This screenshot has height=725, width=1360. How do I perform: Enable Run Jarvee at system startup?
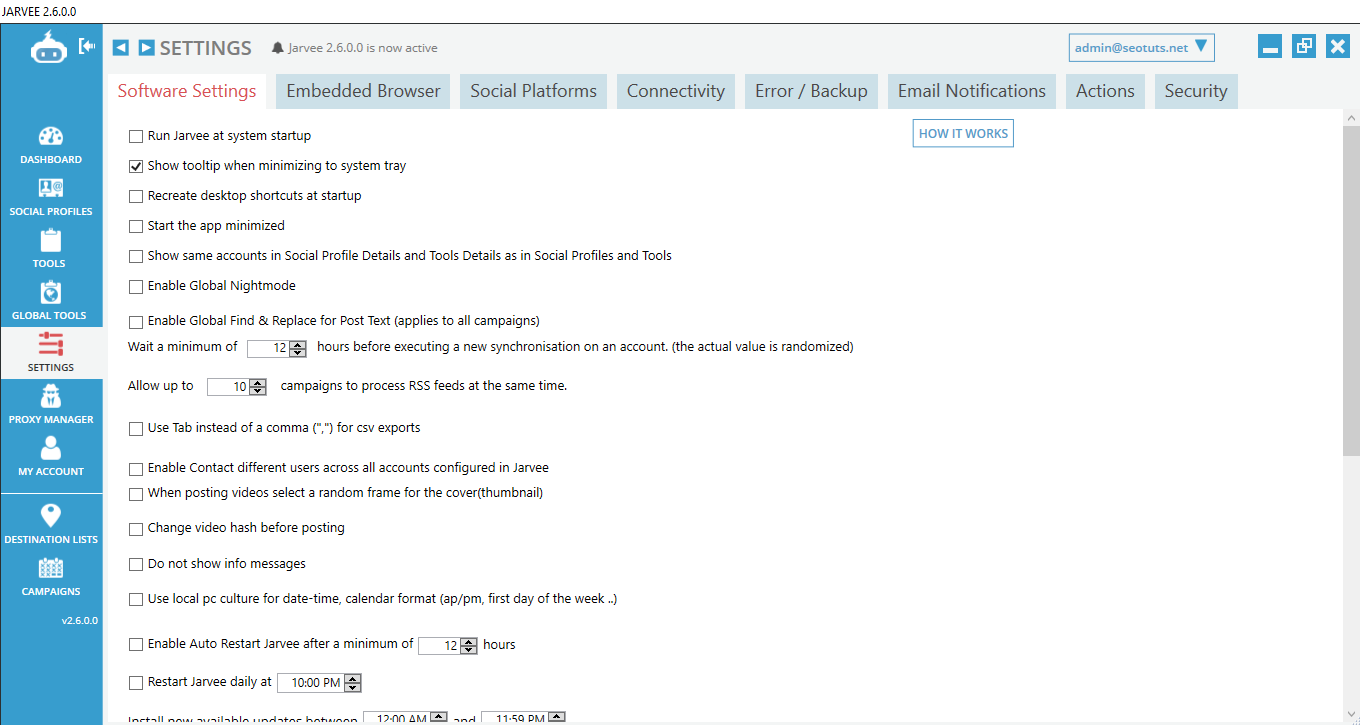[x=136, y=136]
